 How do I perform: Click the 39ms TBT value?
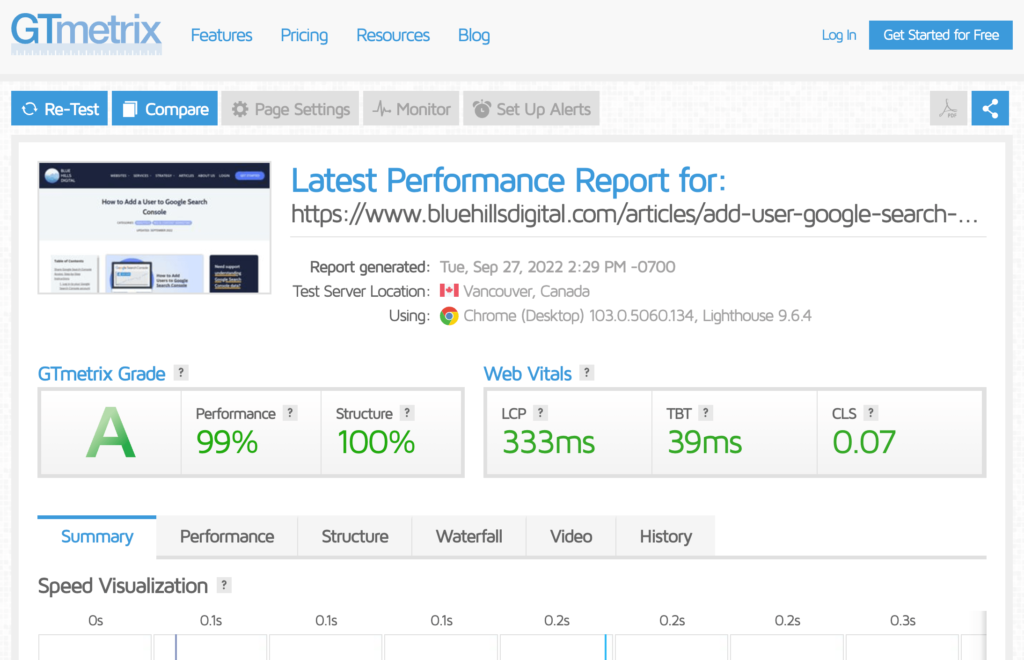(705, 443)
